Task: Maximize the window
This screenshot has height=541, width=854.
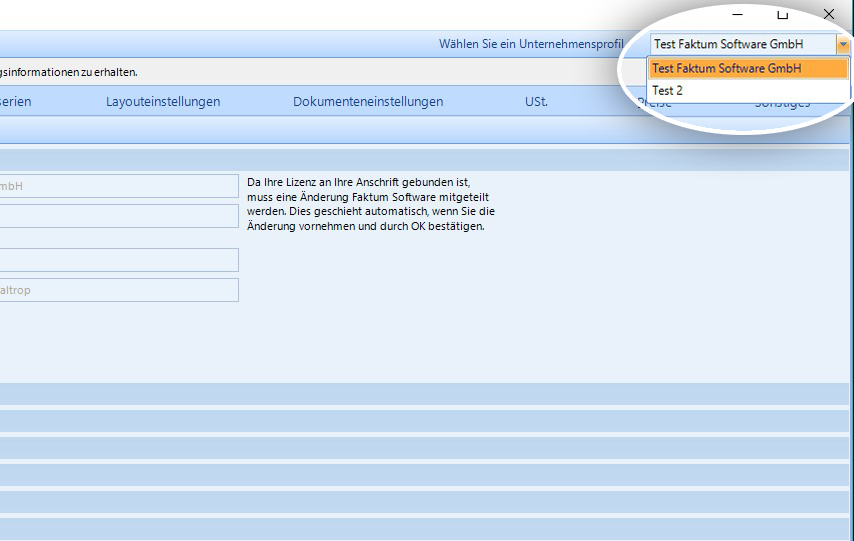Action: 783,14
